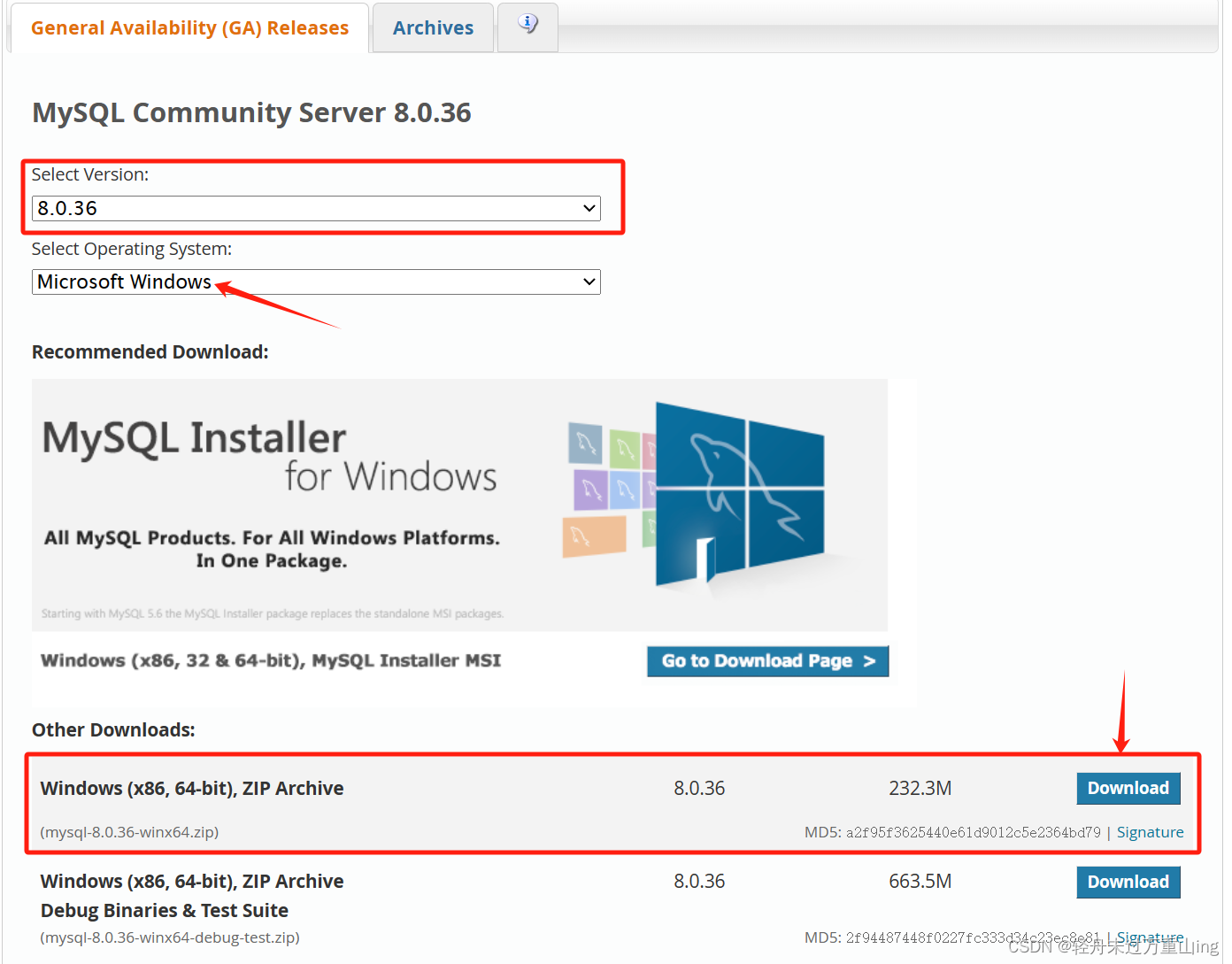The width and height of the screenshot is (1232, 964).
Task: Click the Select Version label
Action: [x=90, y=175]
